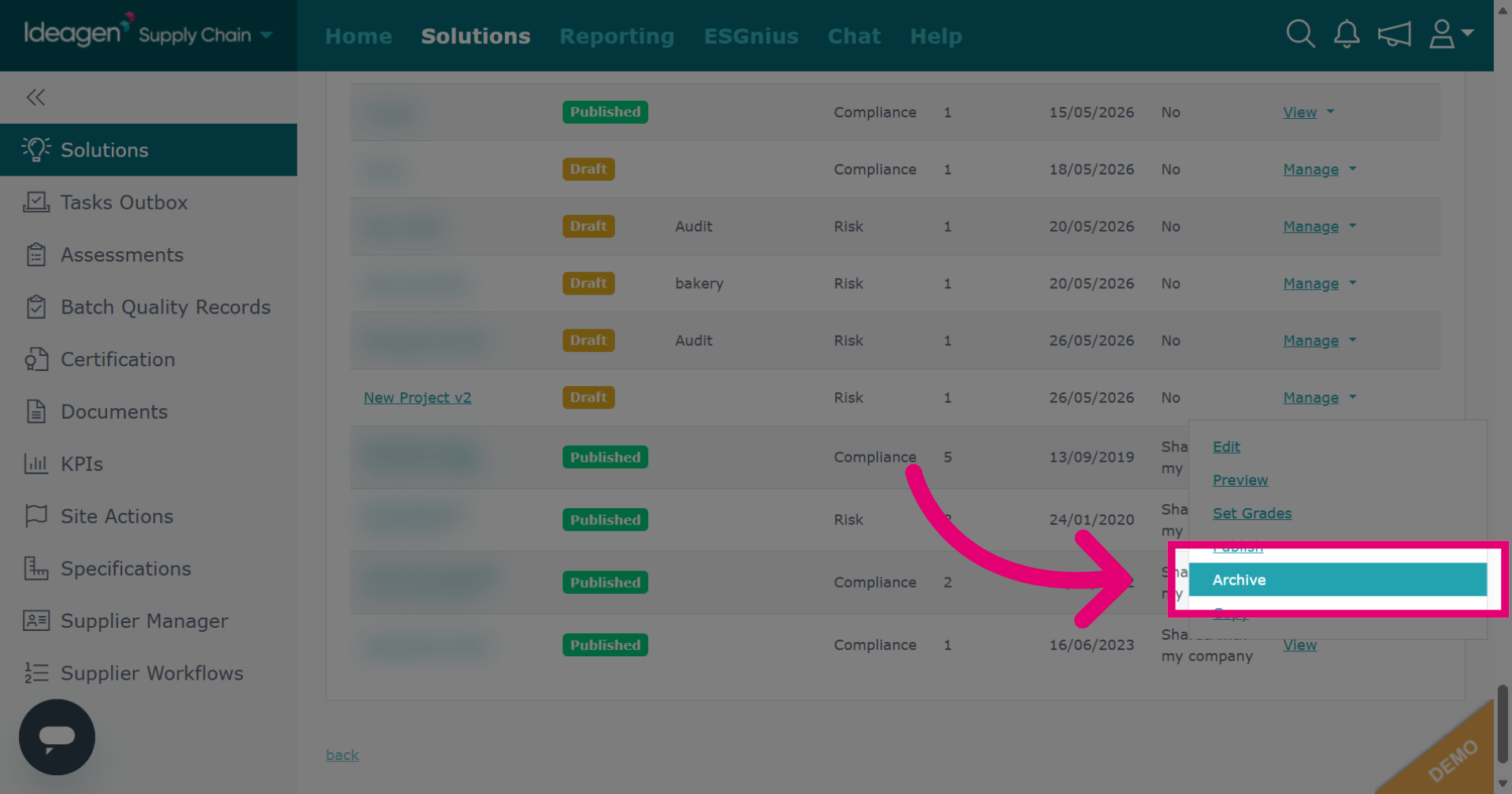Click the Published badge on 16/06/2023 row

tap(605, 645)
